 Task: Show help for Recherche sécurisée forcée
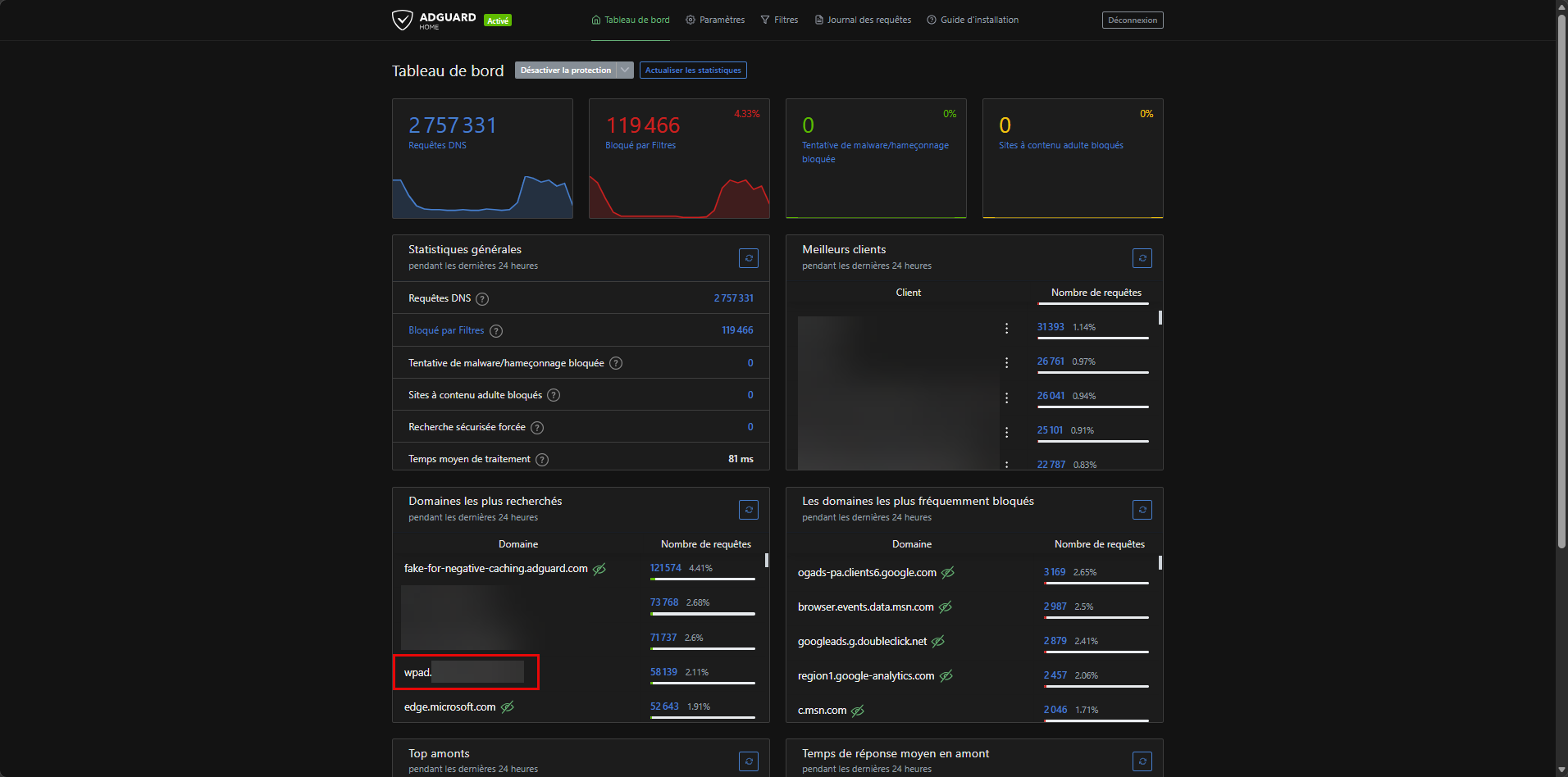(x=537, y=428)
